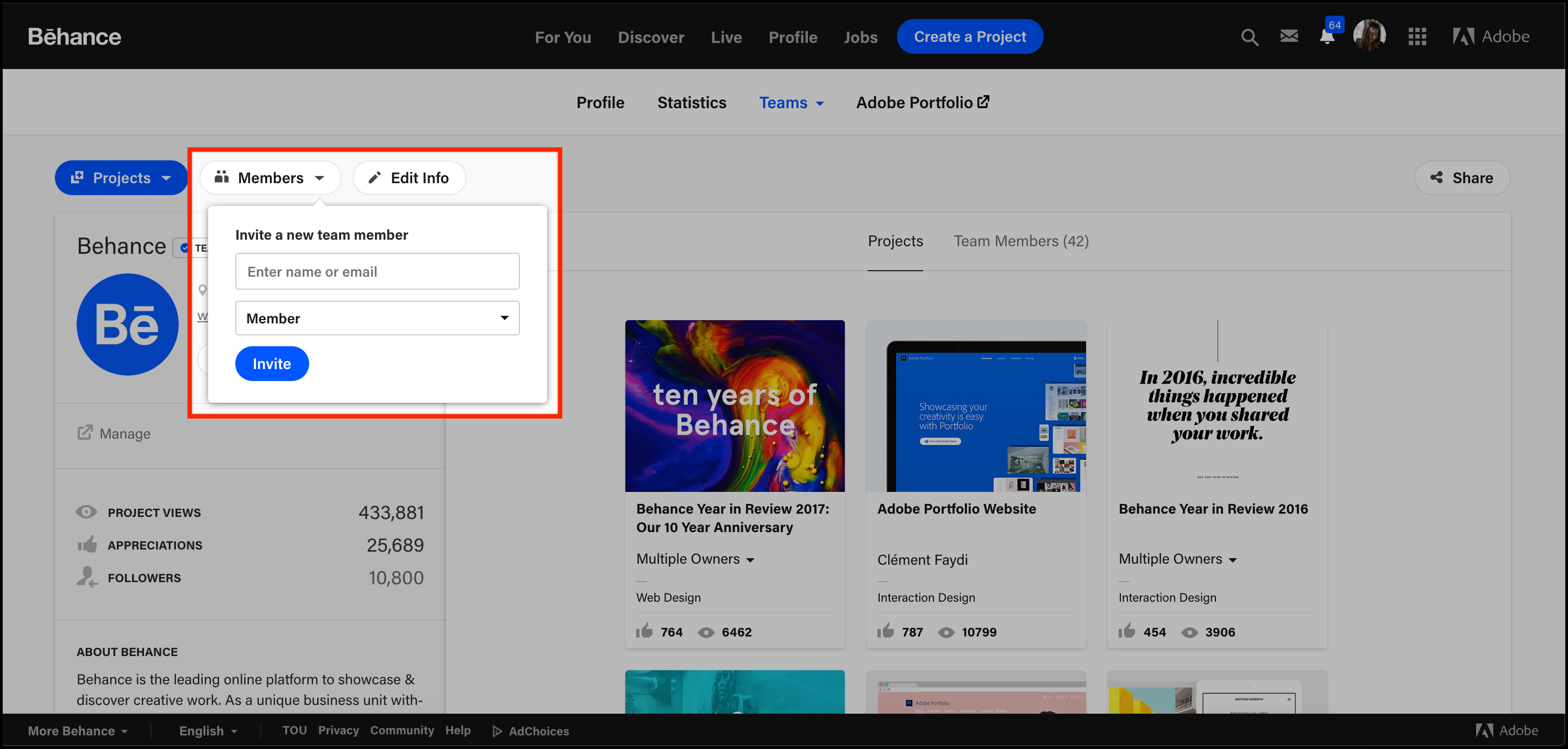Open the Adobe Portfolio Website thumbnail
Screen dimensions: 1568x749
coord(976,405)
